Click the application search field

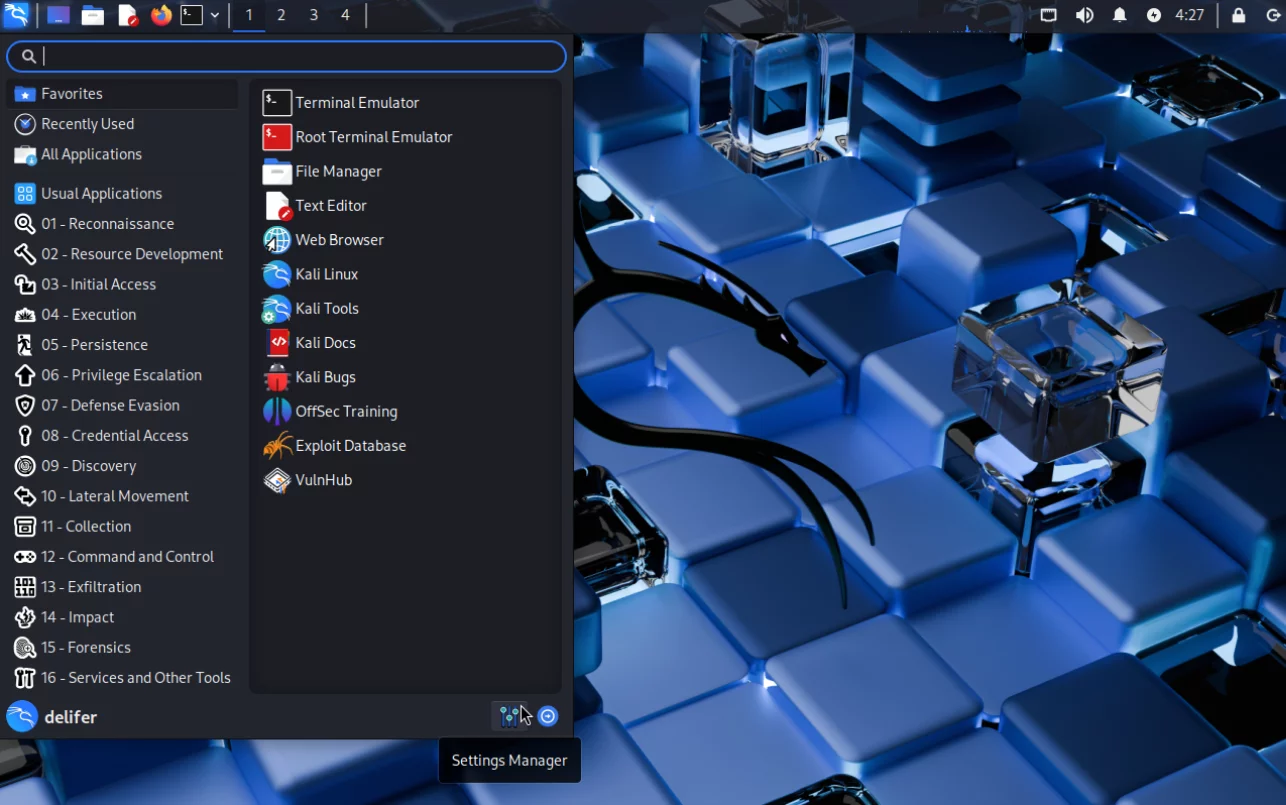pyautogui.click(x=300, y=57)
